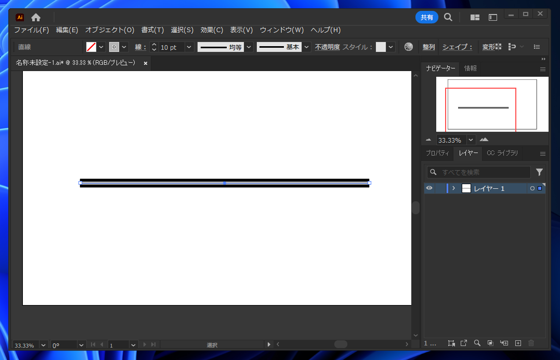Click the 線: stroke panel link
560x360 pixels.
pos(140,47)
